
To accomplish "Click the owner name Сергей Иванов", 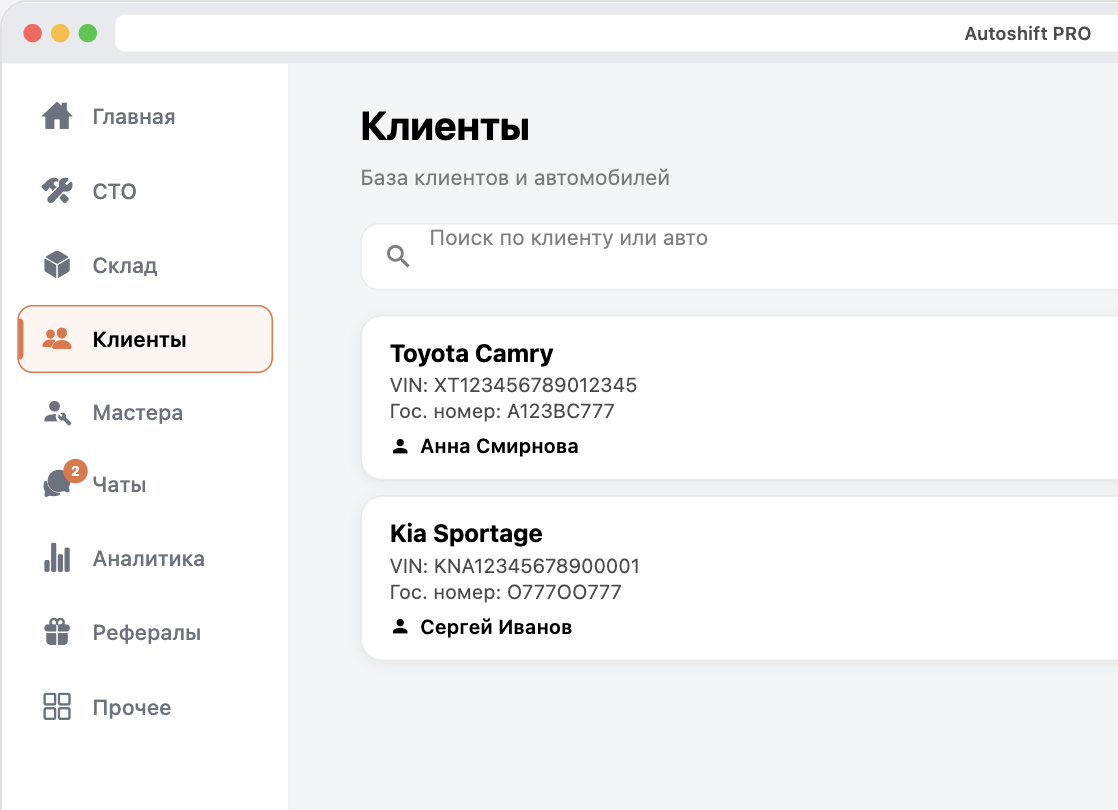I will click(x=496, y=627).
